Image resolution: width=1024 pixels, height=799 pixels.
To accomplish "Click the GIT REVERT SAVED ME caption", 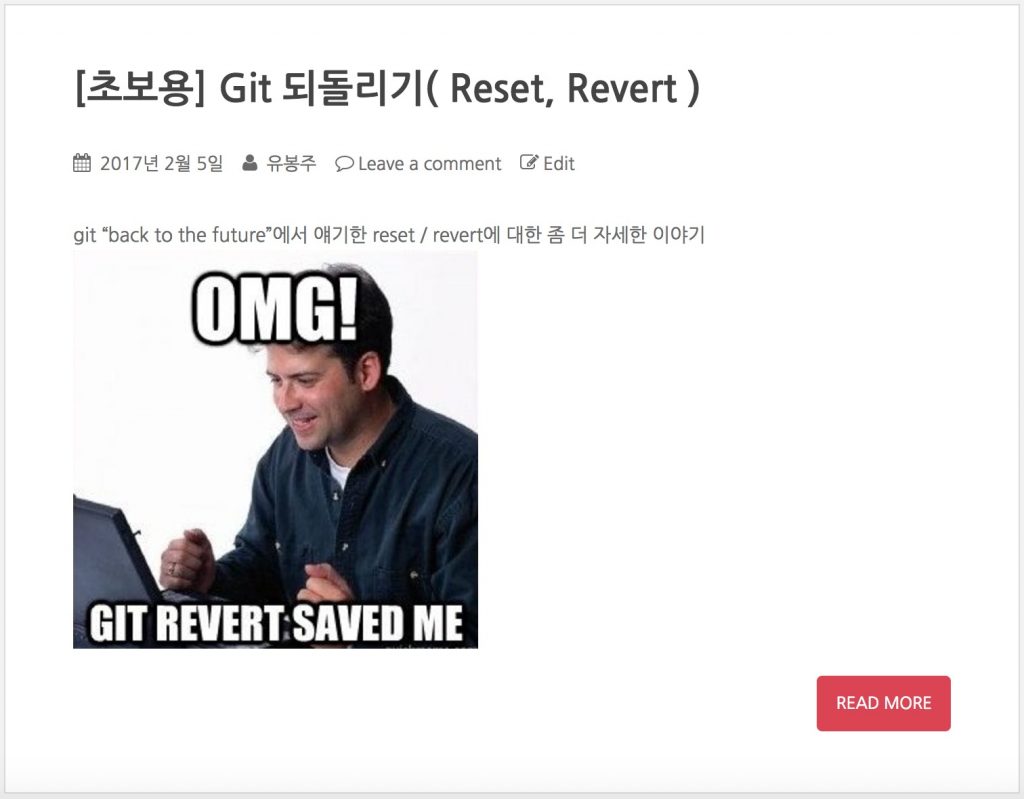I will (276, 623).
